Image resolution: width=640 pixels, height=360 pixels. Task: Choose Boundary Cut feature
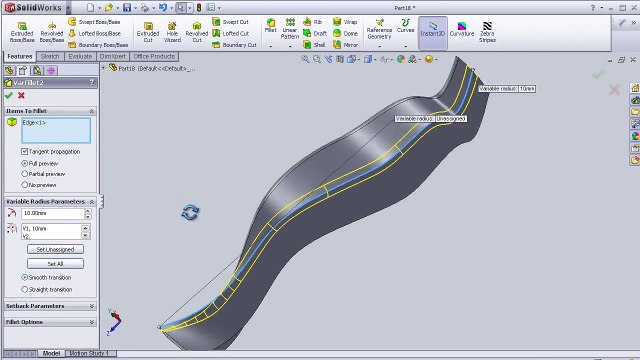234,45
